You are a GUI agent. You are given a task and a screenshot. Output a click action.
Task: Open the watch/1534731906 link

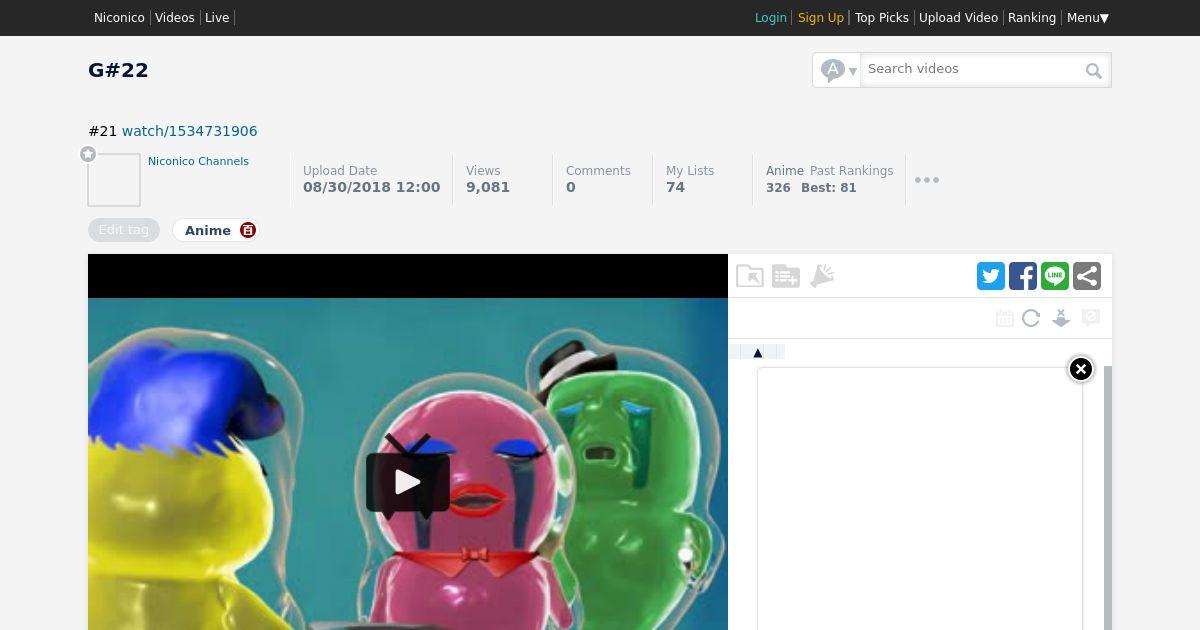coord(190,131)
